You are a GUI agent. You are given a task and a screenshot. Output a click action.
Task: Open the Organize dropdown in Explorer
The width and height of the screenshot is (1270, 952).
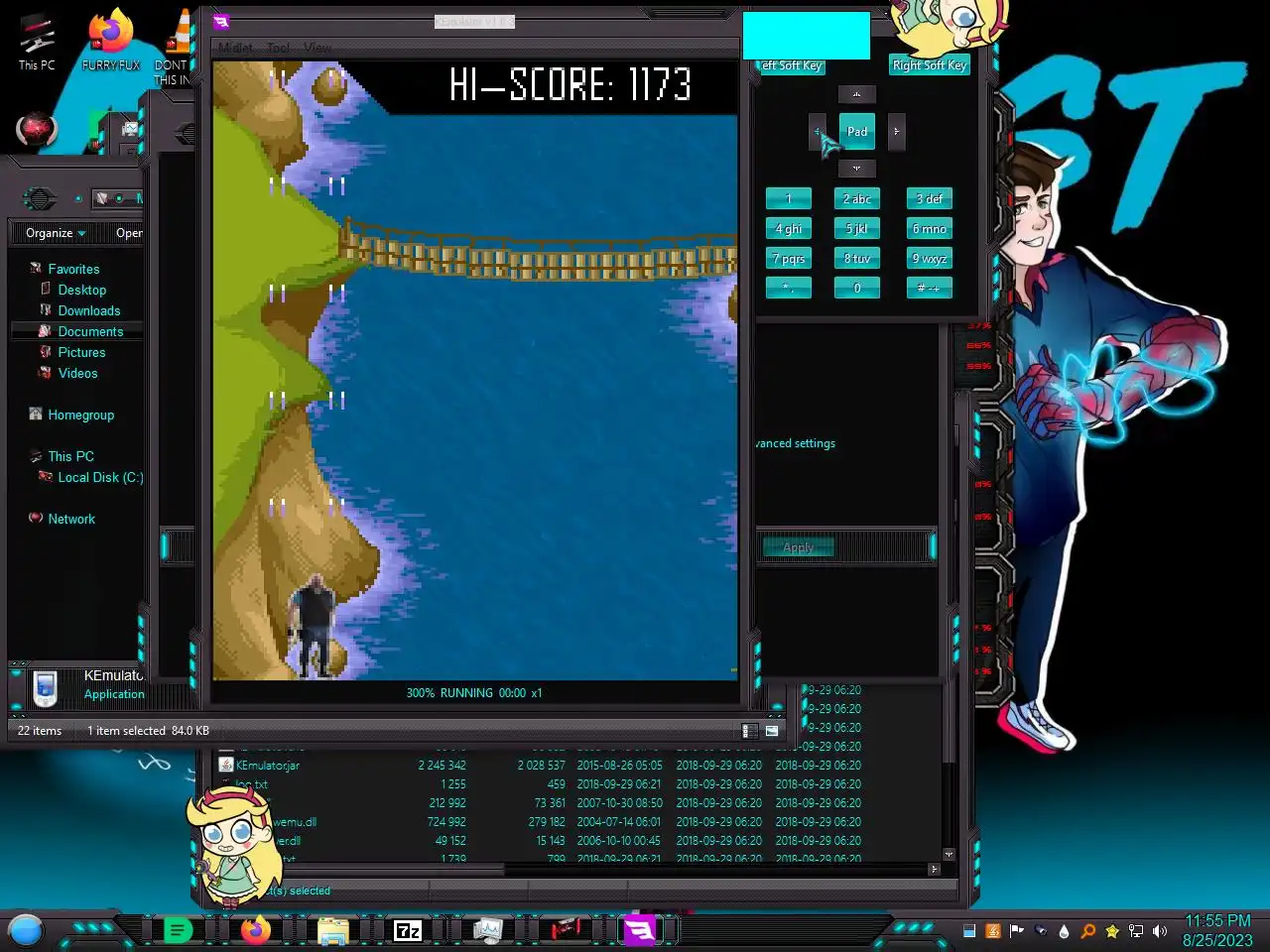(56, 233)
